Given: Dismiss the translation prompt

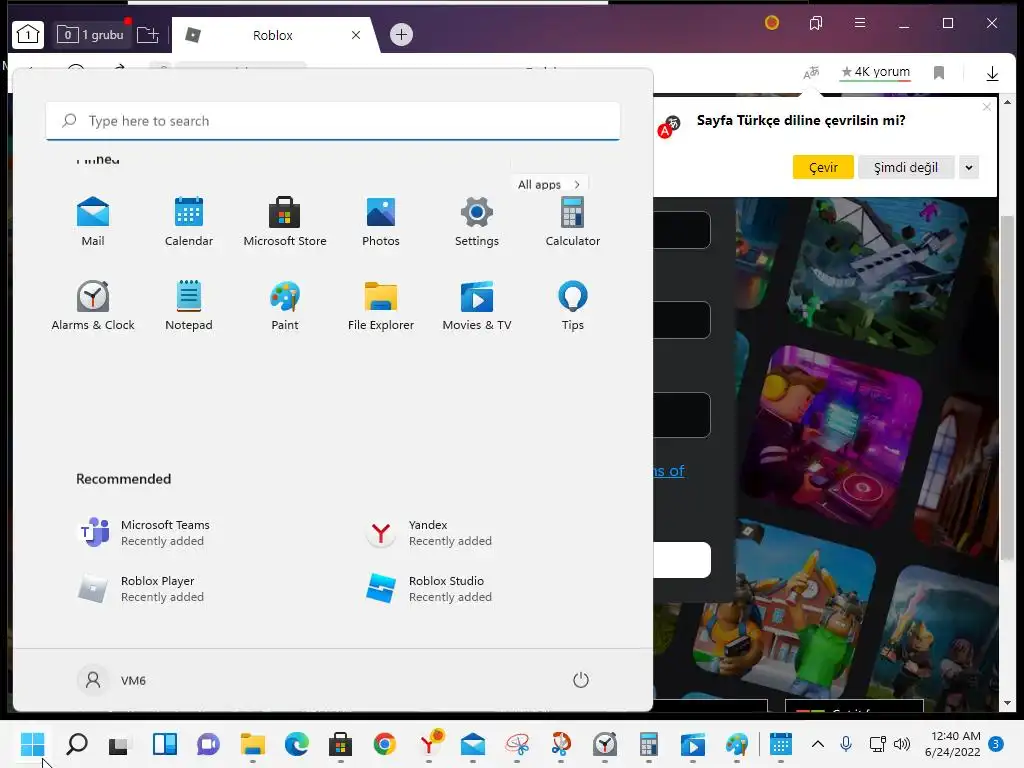Looking at the screenshot, I should [987, 107].
